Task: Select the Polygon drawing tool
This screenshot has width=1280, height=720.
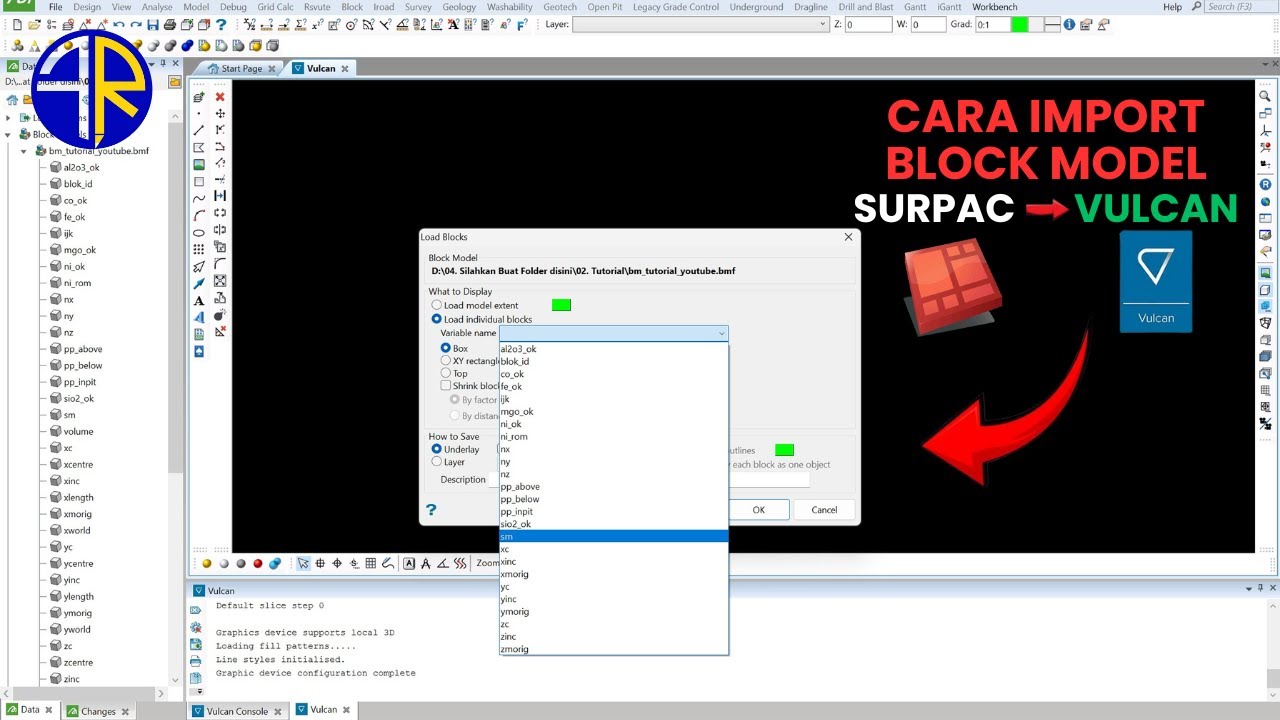Action: click(199, 147)
